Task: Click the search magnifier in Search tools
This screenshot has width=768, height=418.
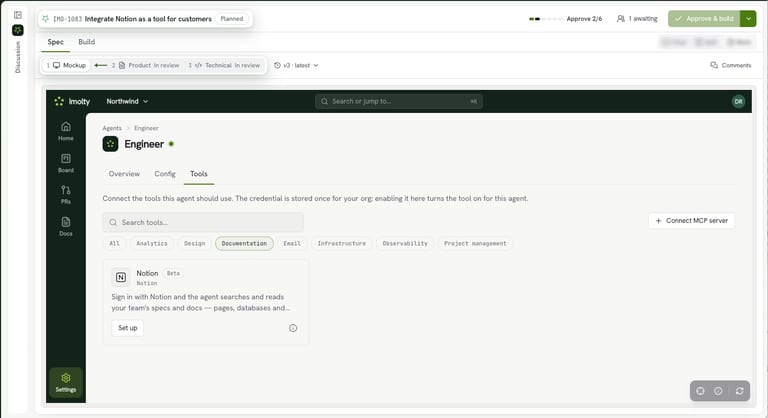Action: (113, 222)
